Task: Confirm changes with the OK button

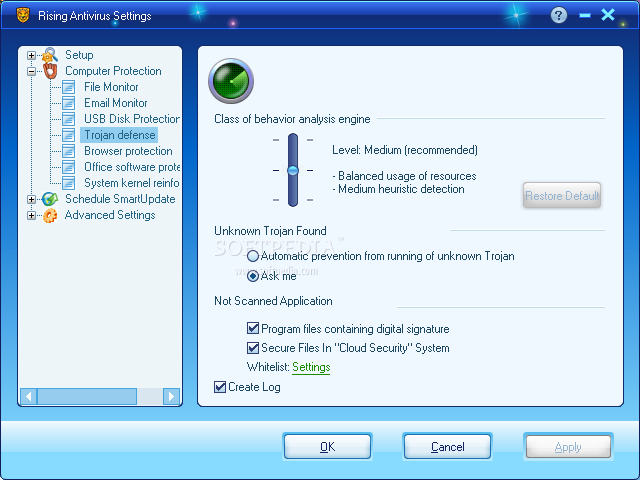Action: tap(327, 447)
